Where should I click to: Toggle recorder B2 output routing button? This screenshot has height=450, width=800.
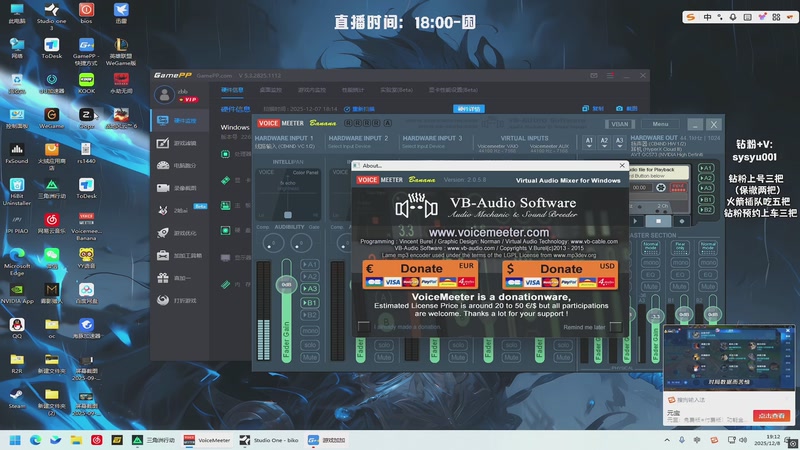point(706,210)
